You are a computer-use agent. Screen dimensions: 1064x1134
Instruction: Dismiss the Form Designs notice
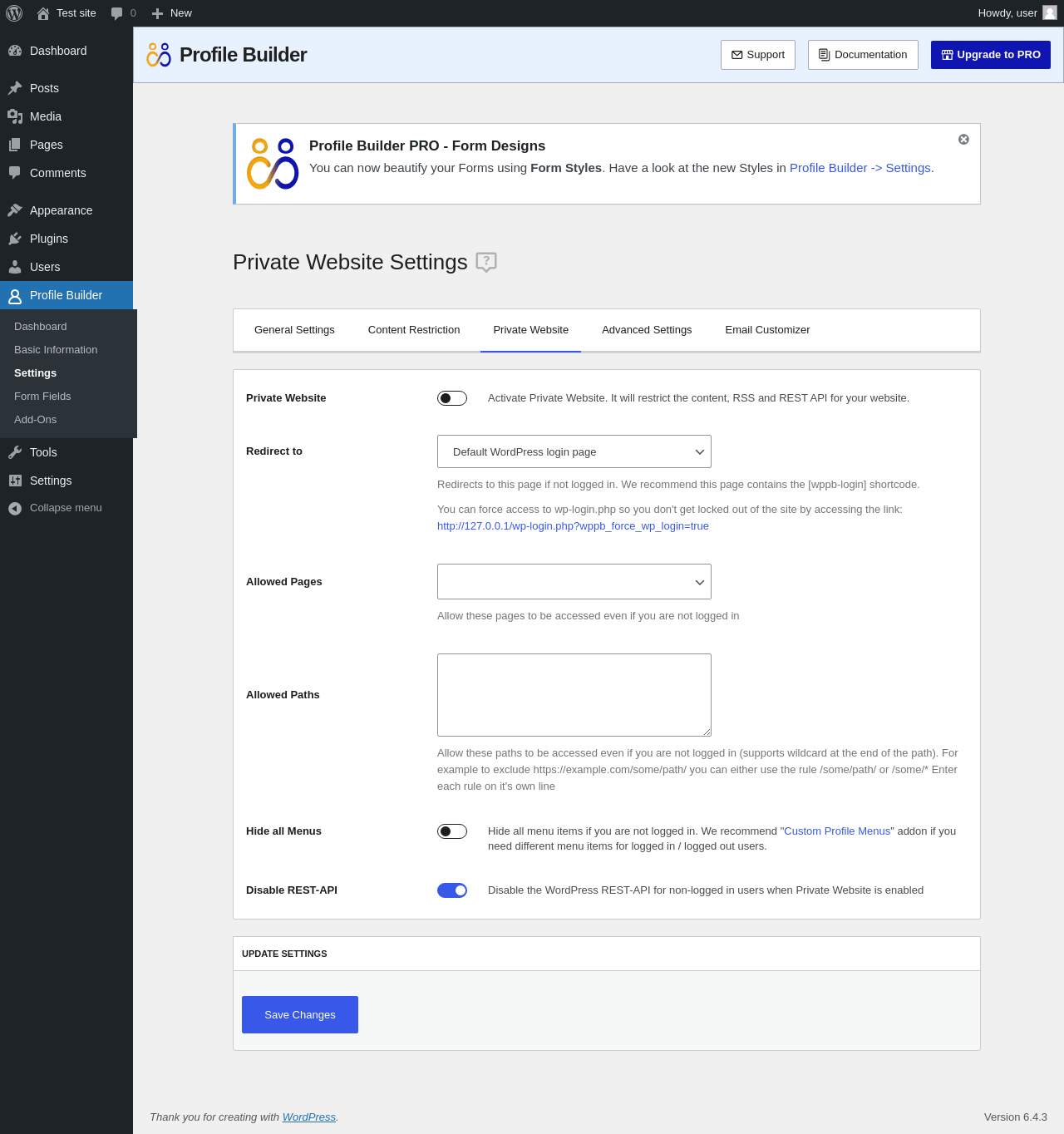pos(963,140)
